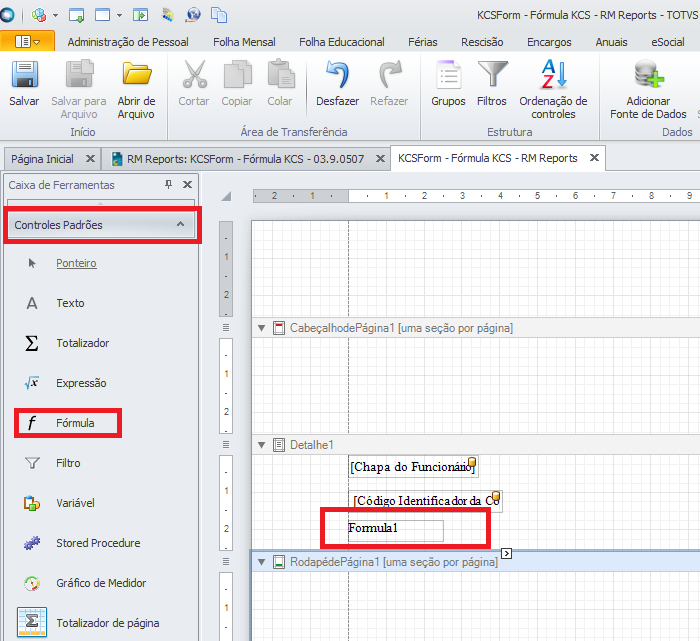Open dropdown arrow next to cube icon
700x641 pixels.
click(55, 15)
